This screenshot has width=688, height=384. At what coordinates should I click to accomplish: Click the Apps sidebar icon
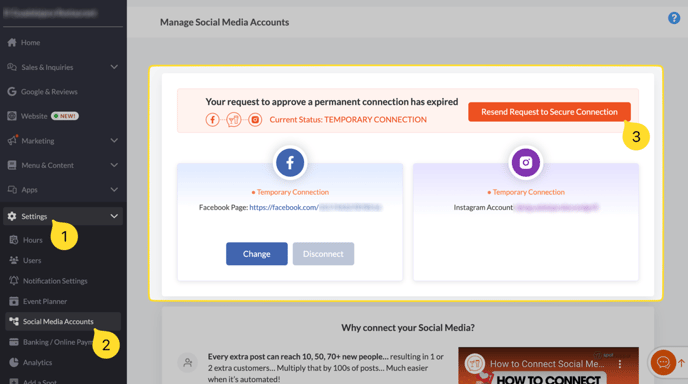pyautogui.click(x=12, y=190)
